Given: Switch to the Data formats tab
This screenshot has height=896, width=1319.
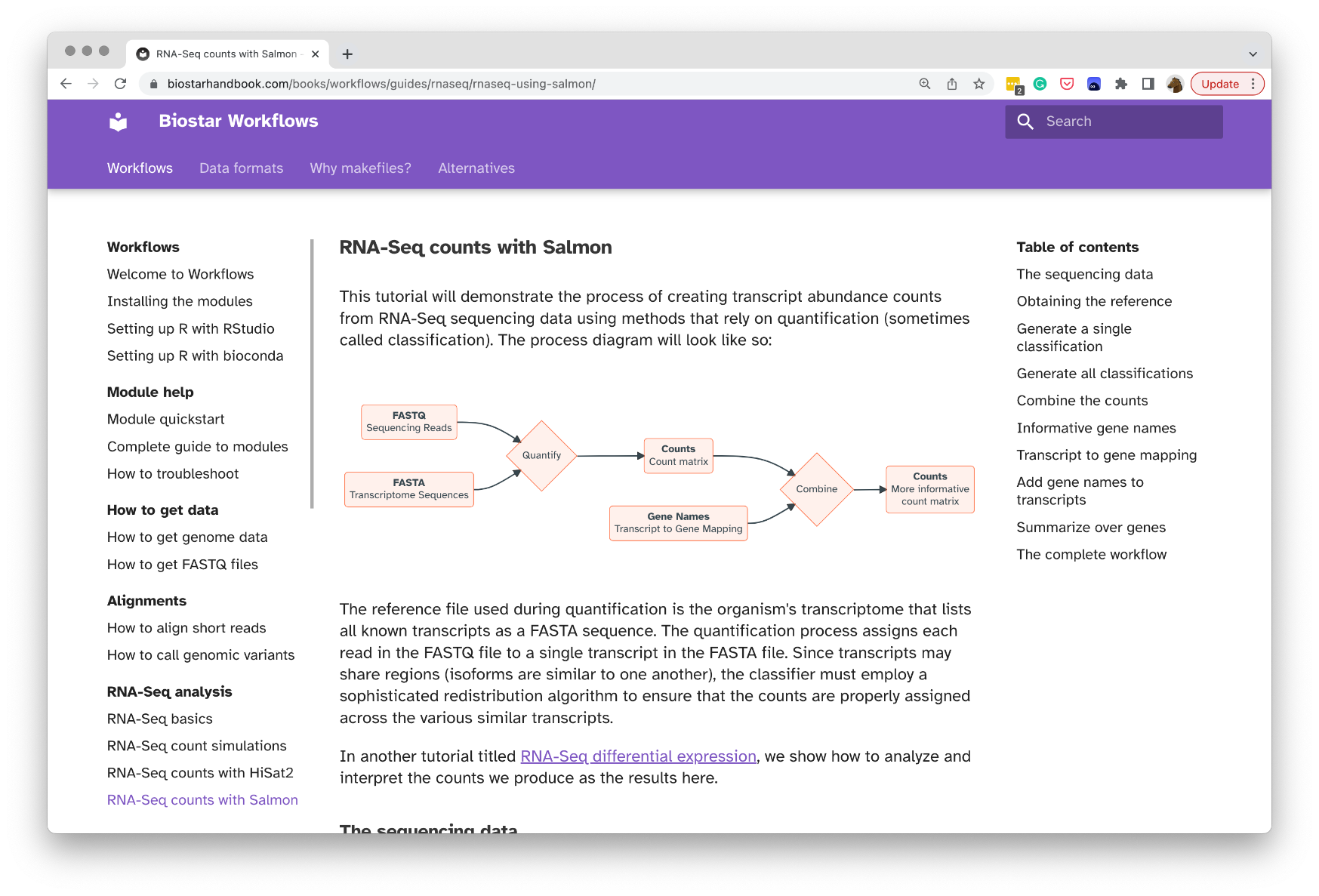Looking at the screenshot, I should [x=241, y=168].
